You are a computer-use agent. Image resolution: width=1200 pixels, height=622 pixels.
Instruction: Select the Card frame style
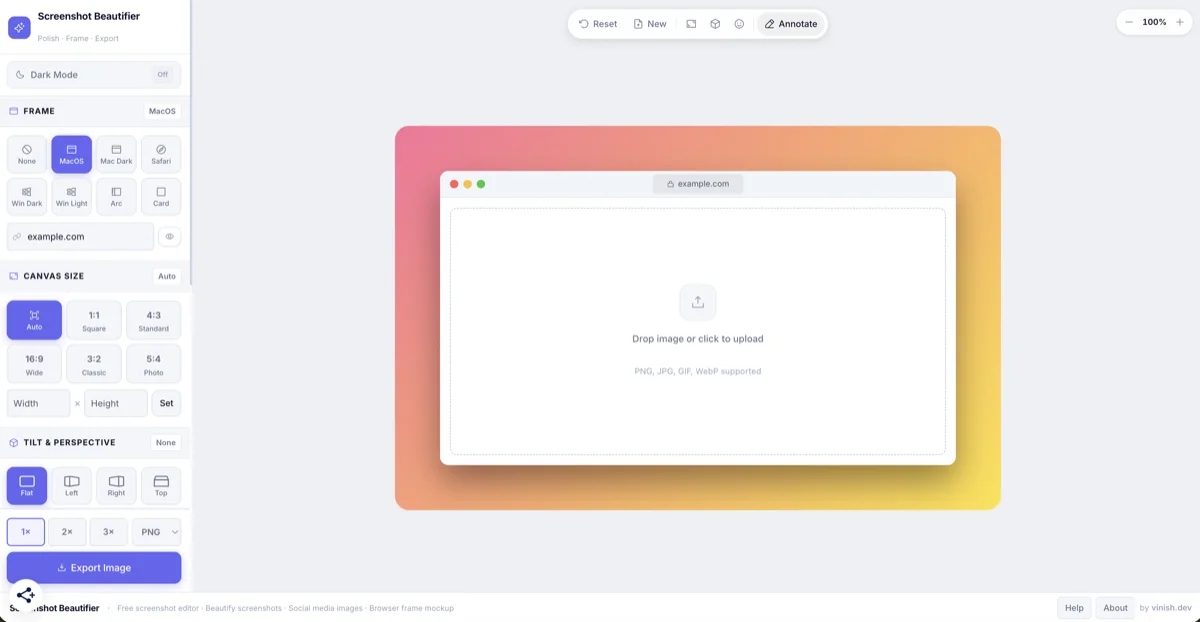point(161,197)
